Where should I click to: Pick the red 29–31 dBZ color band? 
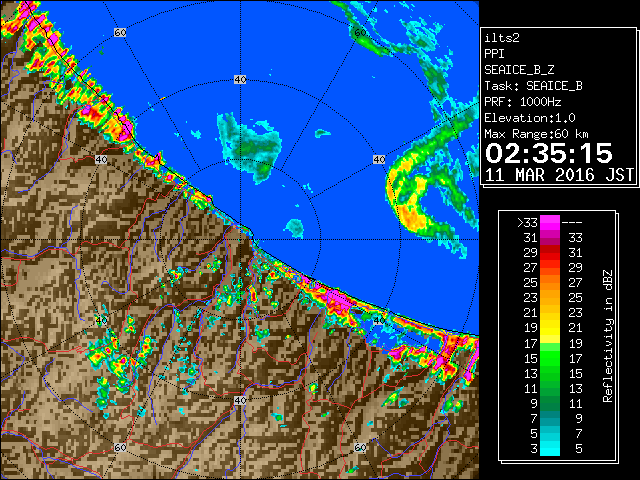550,253
